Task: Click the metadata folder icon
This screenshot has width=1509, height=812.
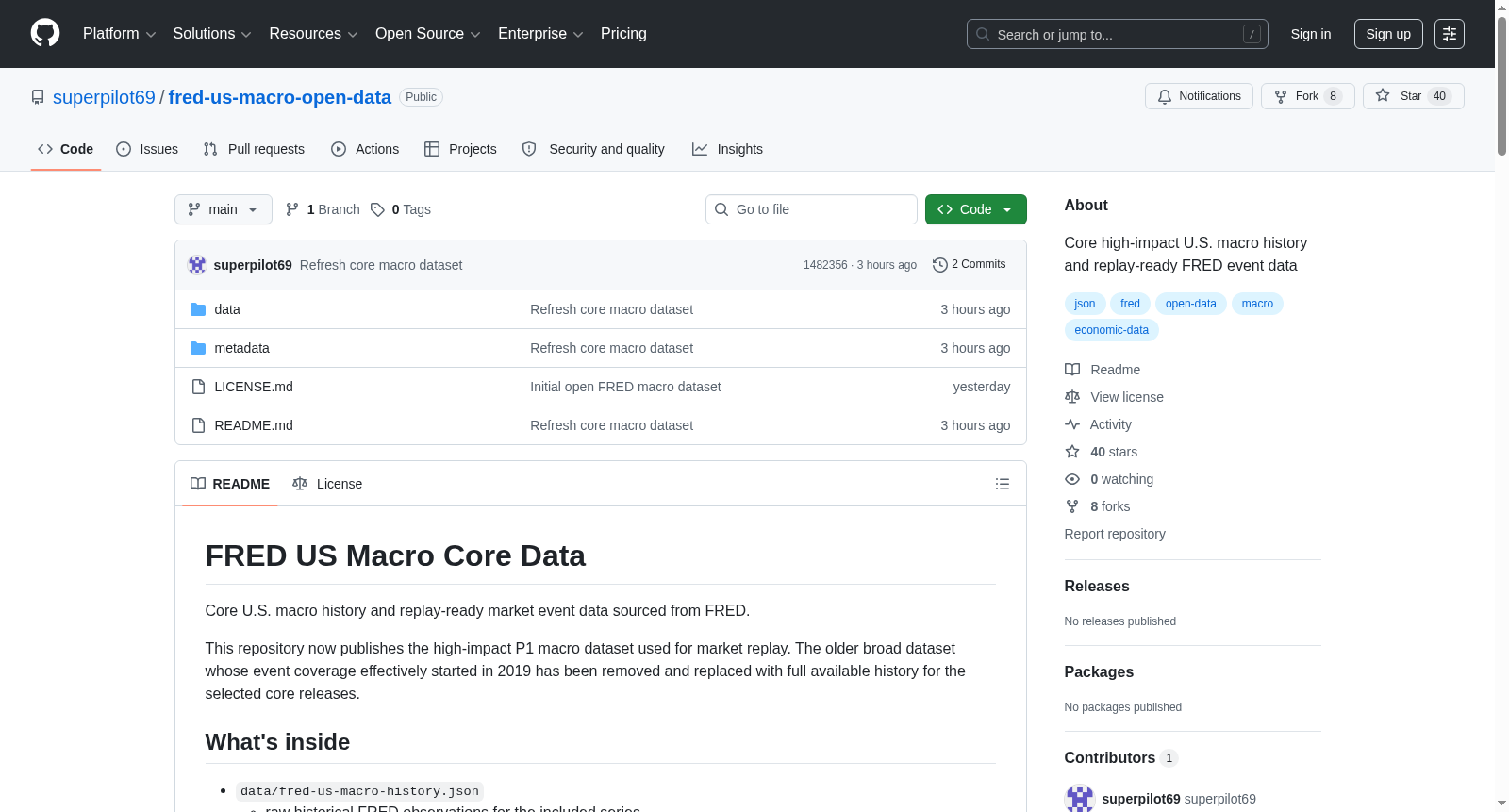Action: [198, 348]
